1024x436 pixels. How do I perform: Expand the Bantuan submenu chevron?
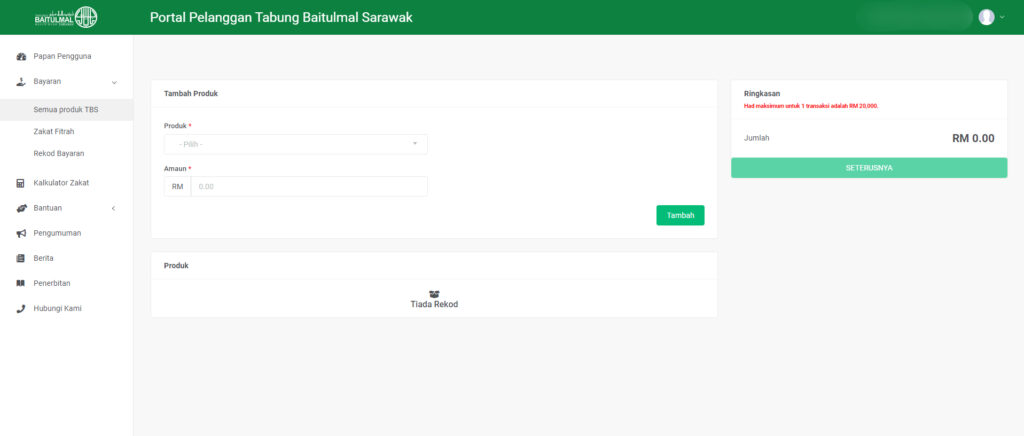pyautogui.click(x=114, y=208)
